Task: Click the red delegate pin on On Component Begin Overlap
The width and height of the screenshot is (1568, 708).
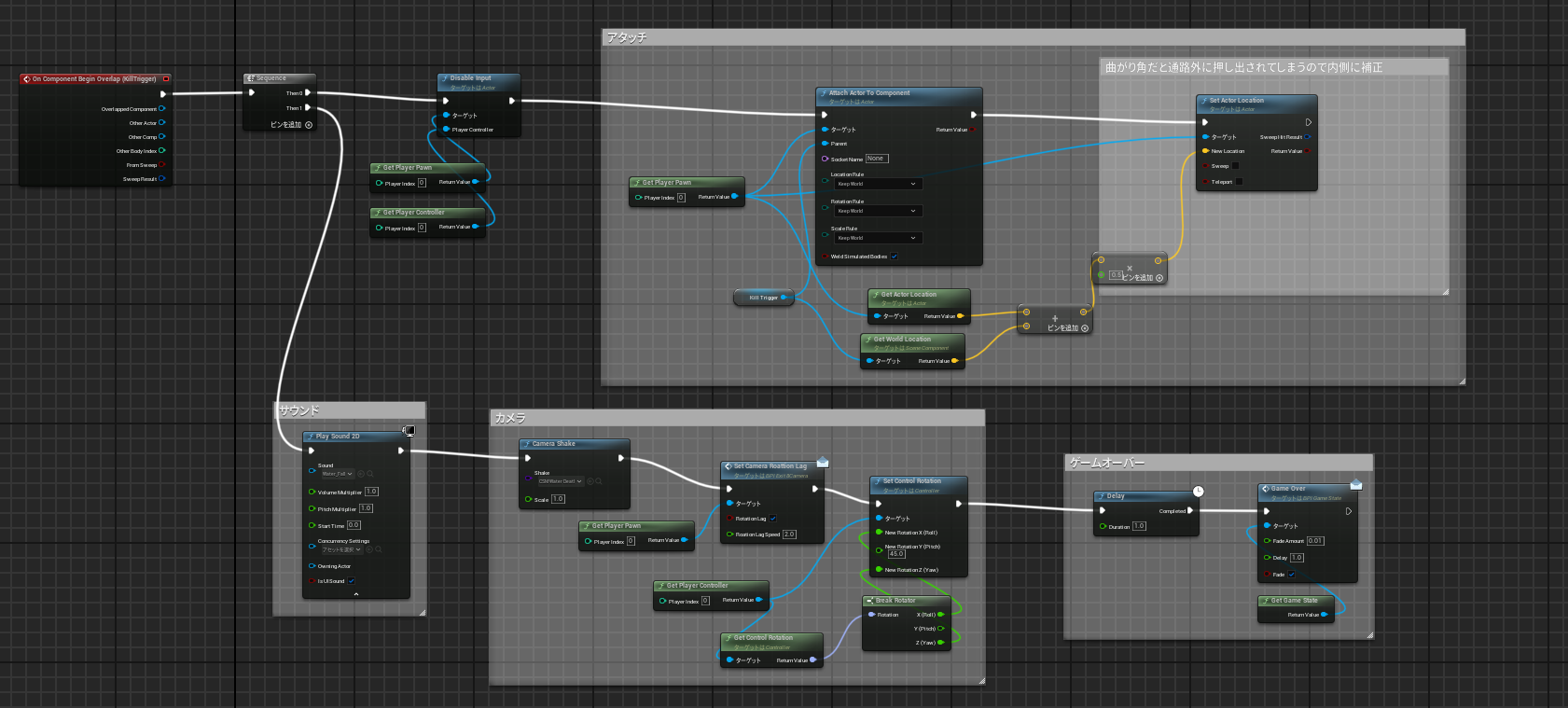Action: pos(166,78)
